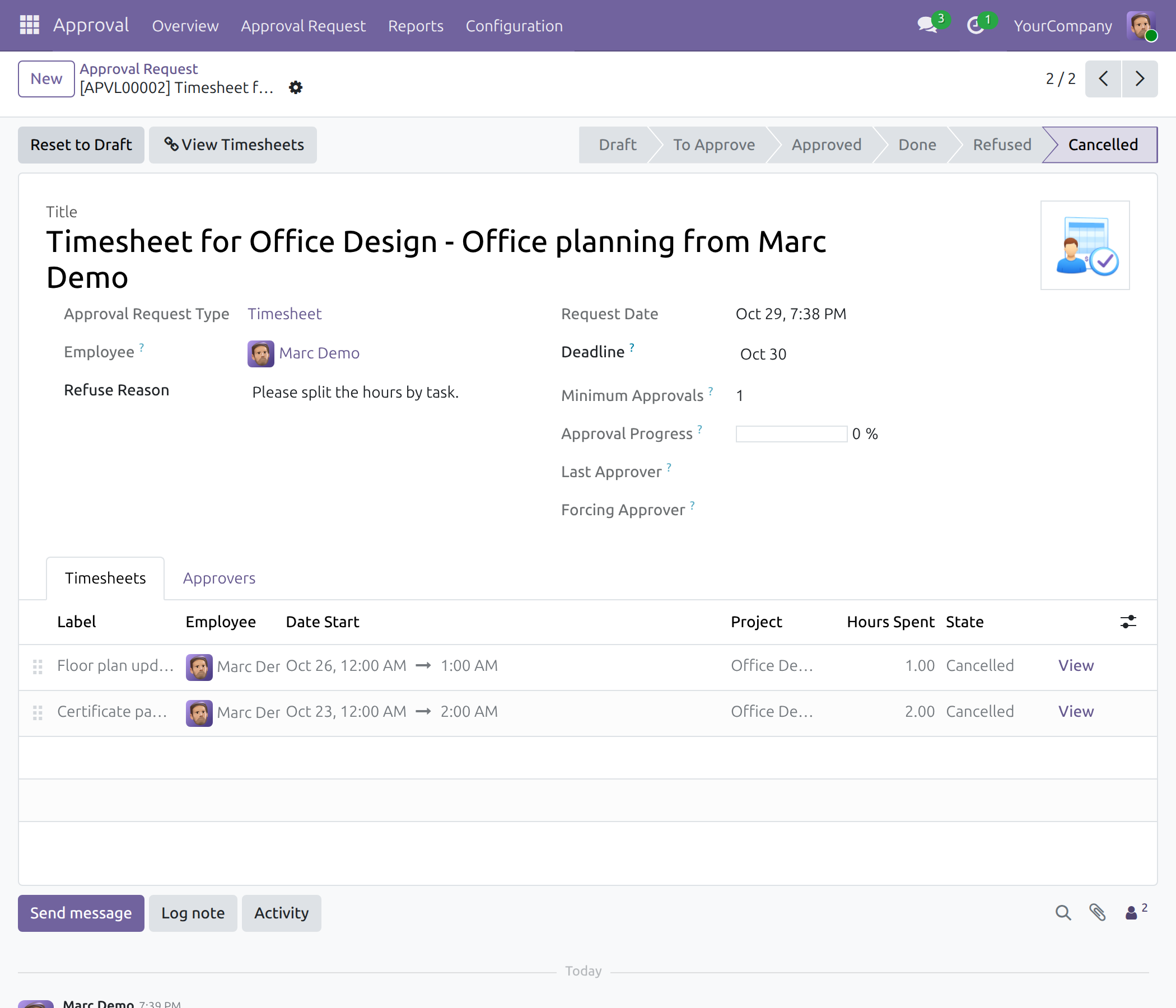The height and width of the screenshot is (1008, 1176).
Task: Sort by Project column header
Action: click(x=756, y=622)
